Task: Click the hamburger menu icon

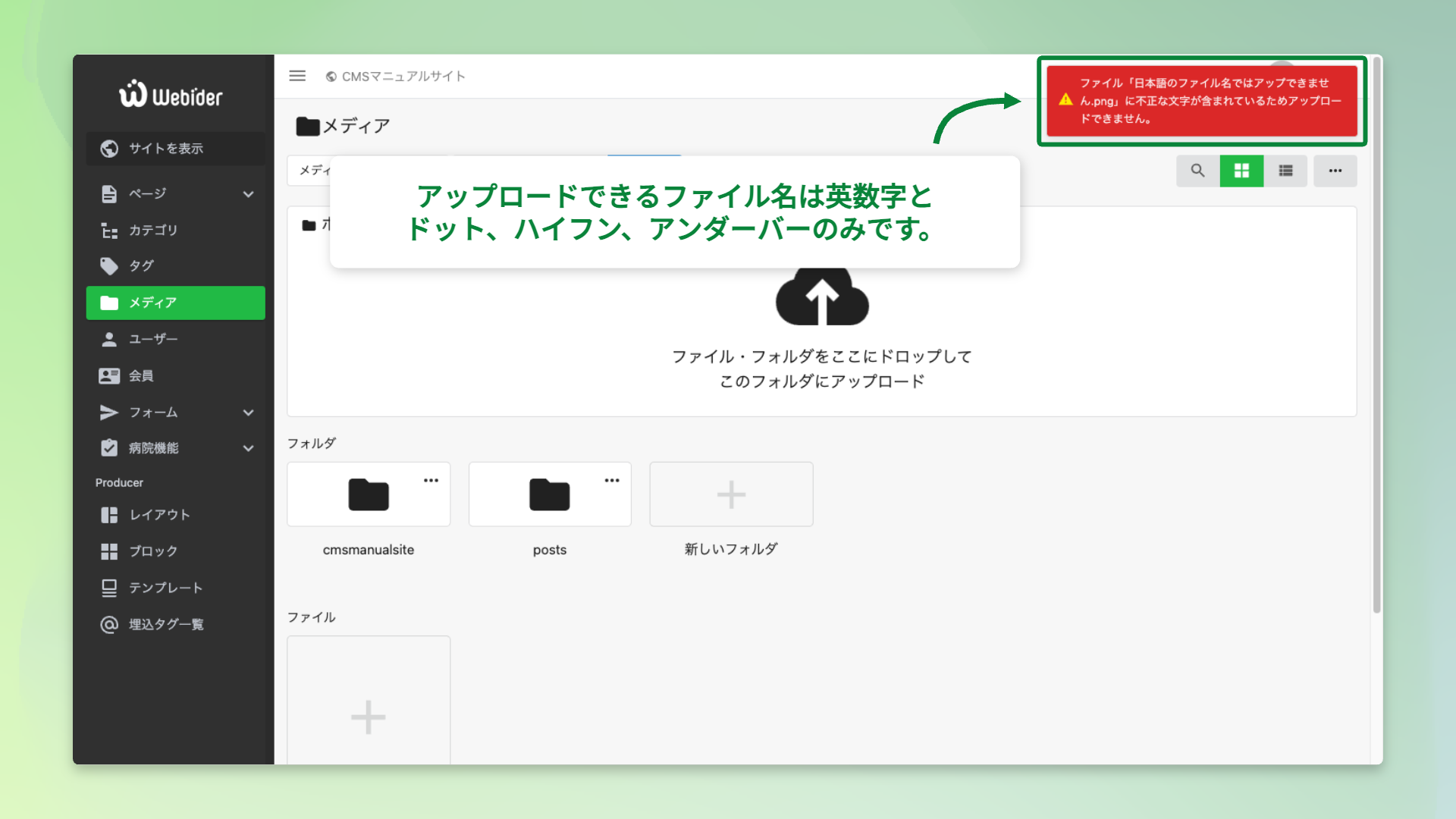Action: pos(297,76)
